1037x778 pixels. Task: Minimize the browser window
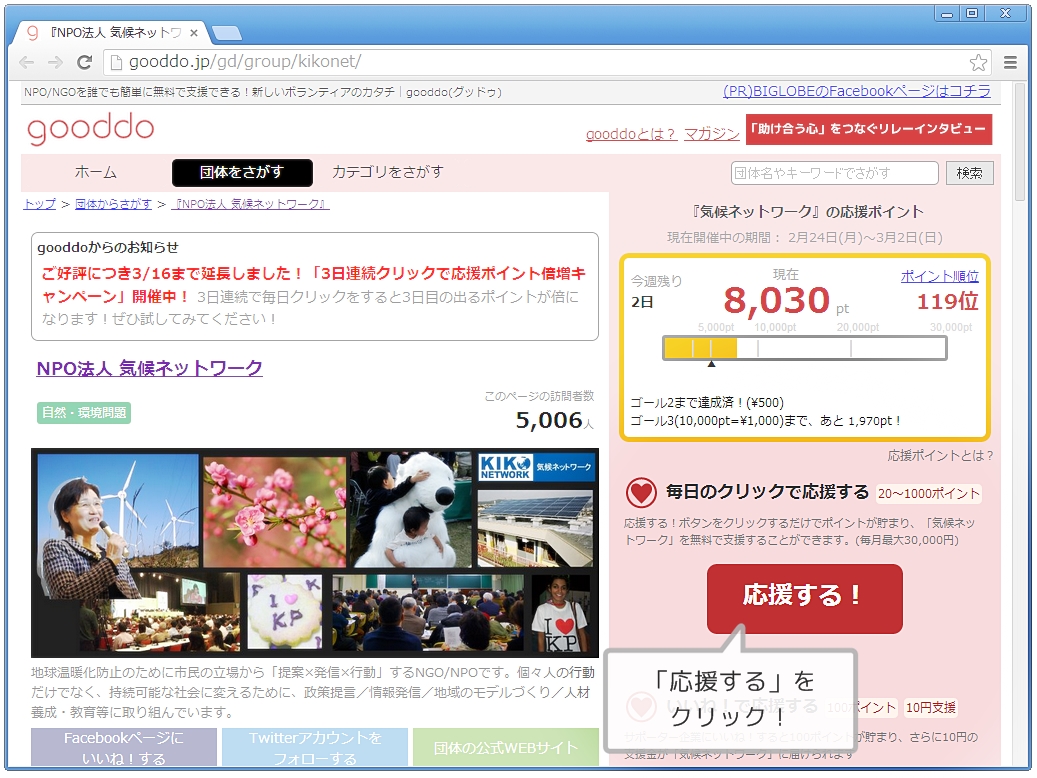point(946,13)
